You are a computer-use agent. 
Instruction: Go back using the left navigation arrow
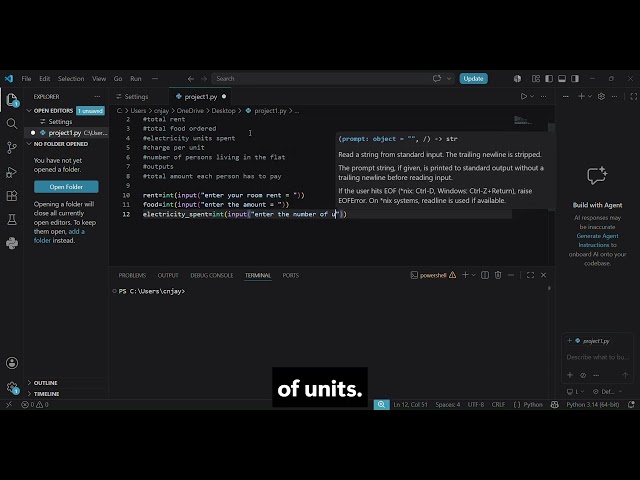coord(191,78)
